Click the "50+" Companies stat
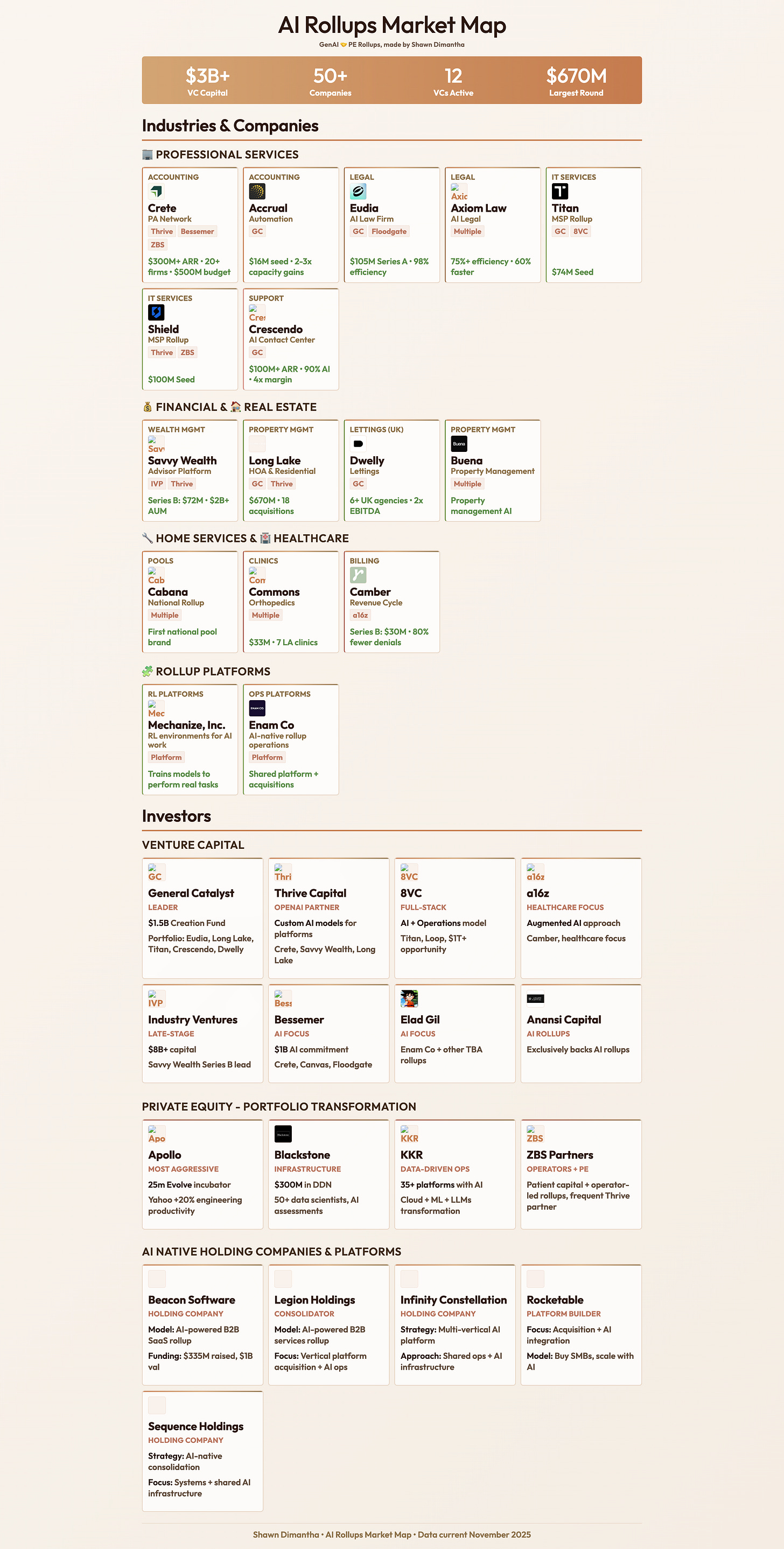784x1549 pixels. pyautogui.click(x=330, y=76)
